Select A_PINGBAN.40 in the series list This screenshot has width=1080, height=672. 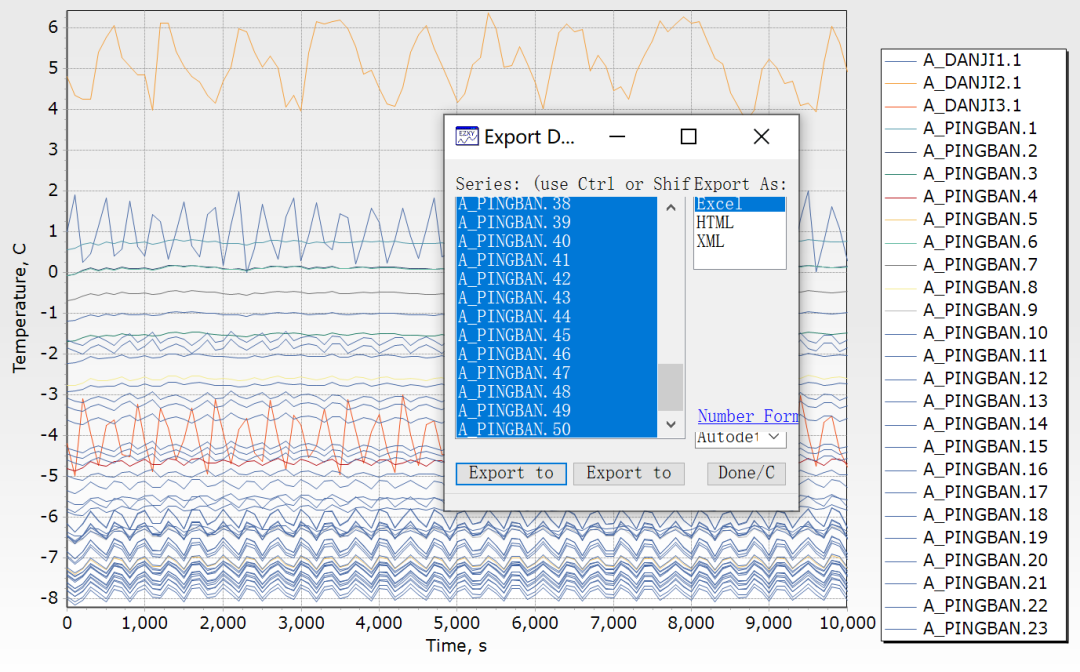coord(556,242)
